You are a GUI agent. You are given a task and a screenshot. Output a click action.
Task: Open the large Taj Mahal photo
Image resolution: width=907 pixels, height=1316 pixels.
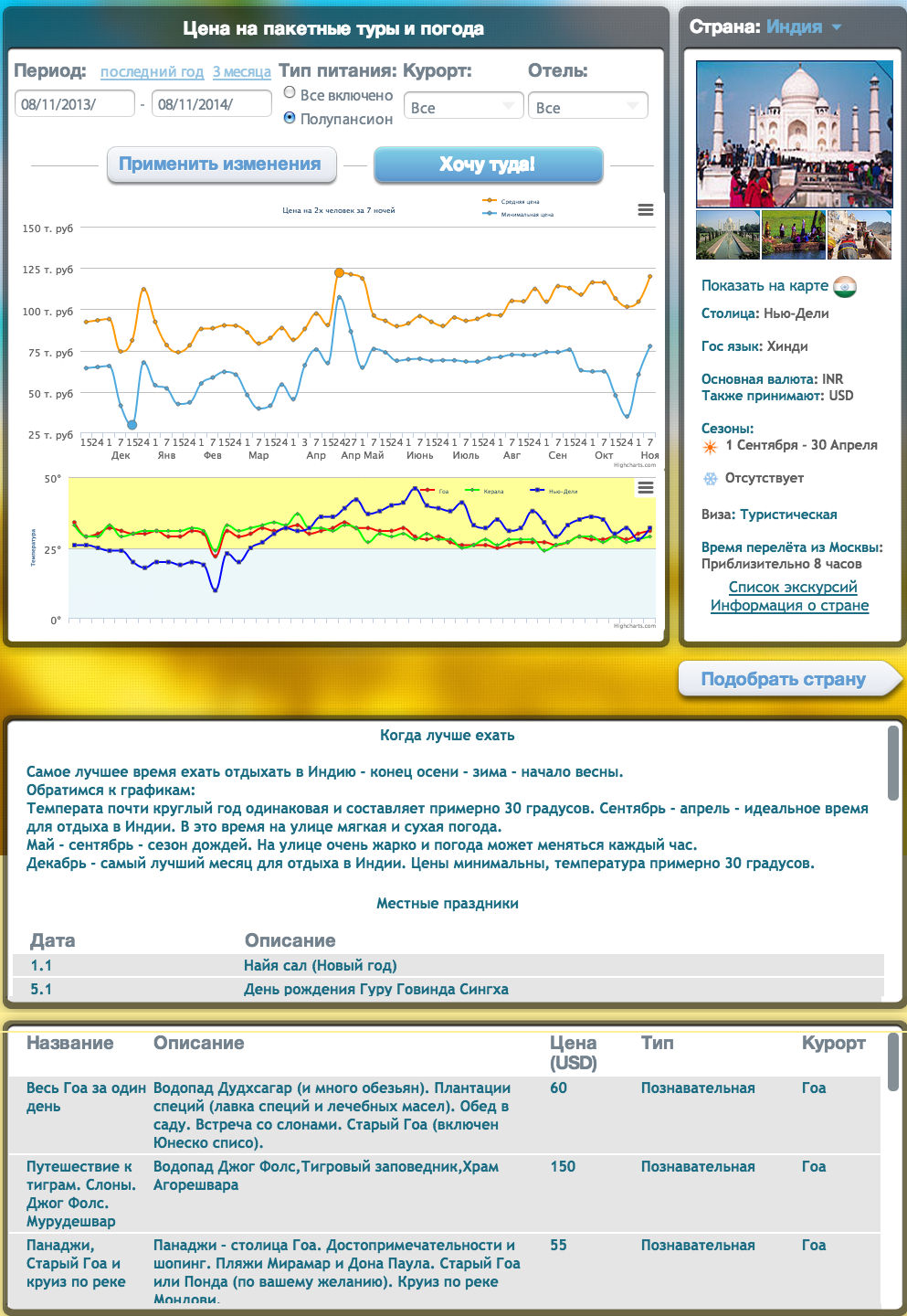[794, 134]
